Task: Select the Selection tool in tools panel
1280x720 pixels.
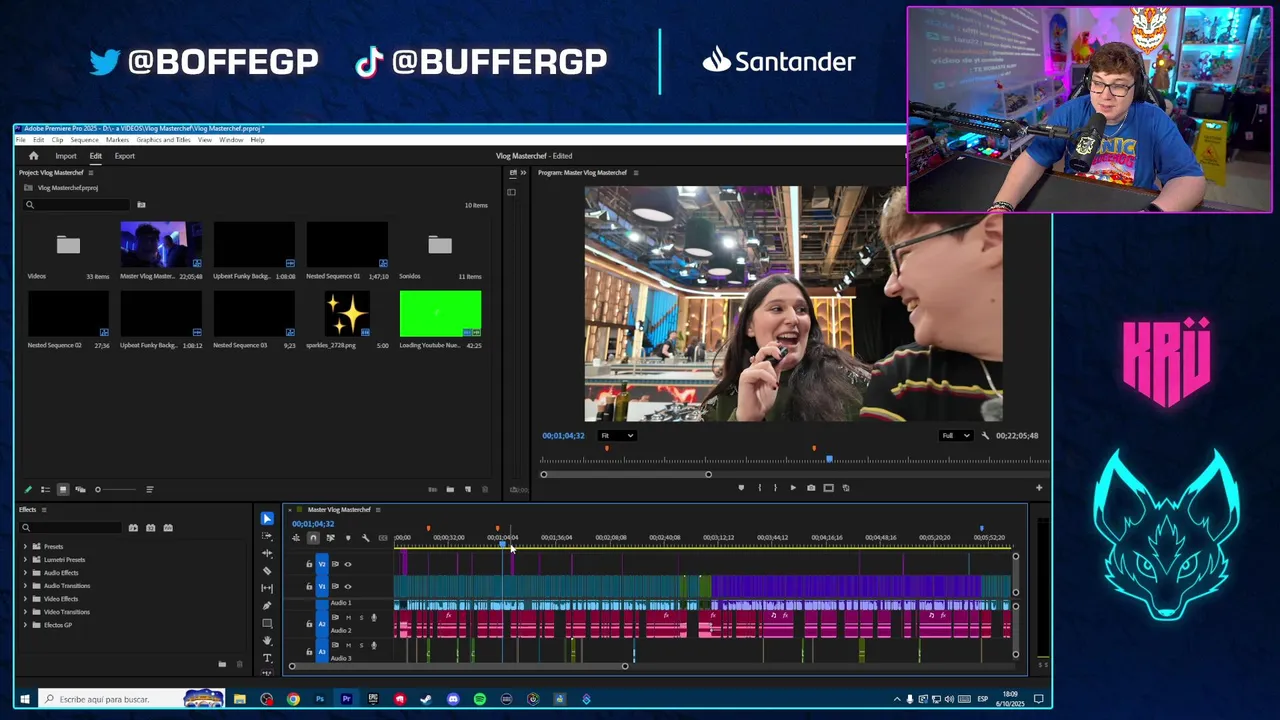Action: (267, 518)
